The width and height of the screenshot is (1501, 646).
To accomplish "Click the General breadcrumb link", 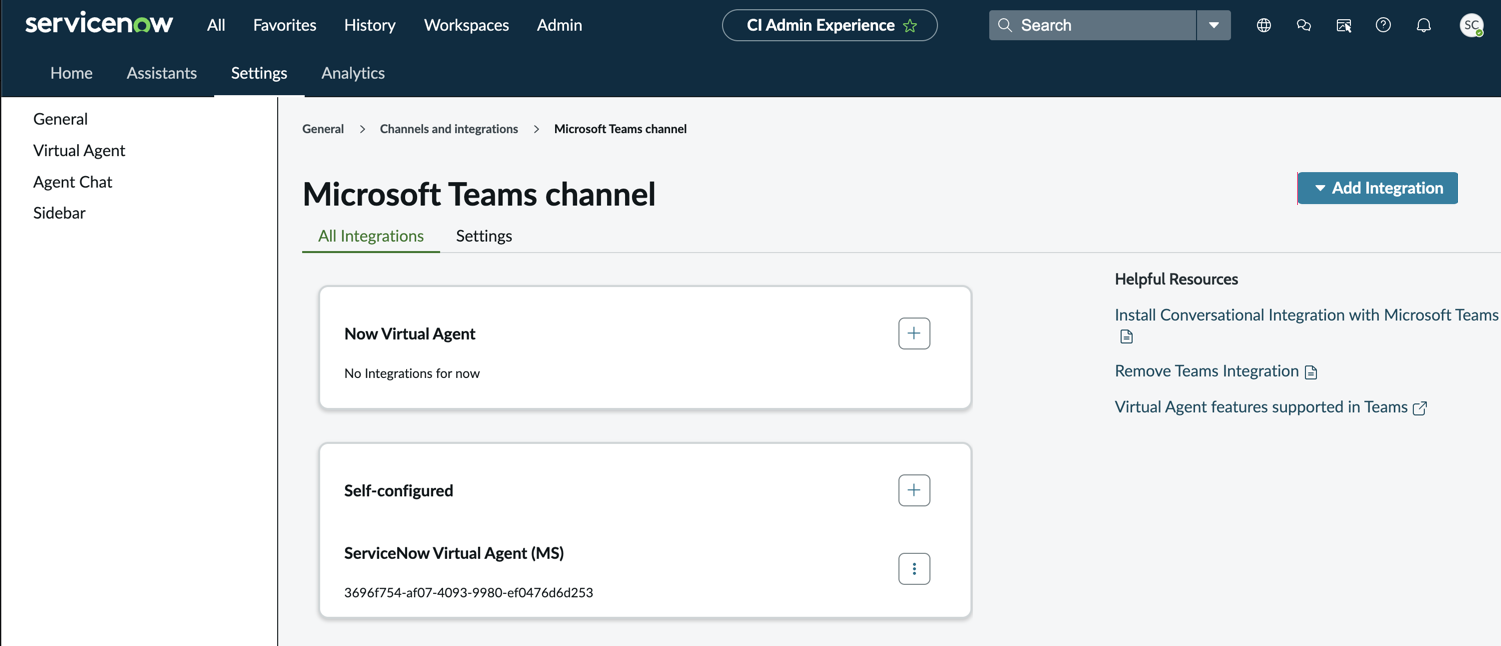I will click(x=323, y=129).
